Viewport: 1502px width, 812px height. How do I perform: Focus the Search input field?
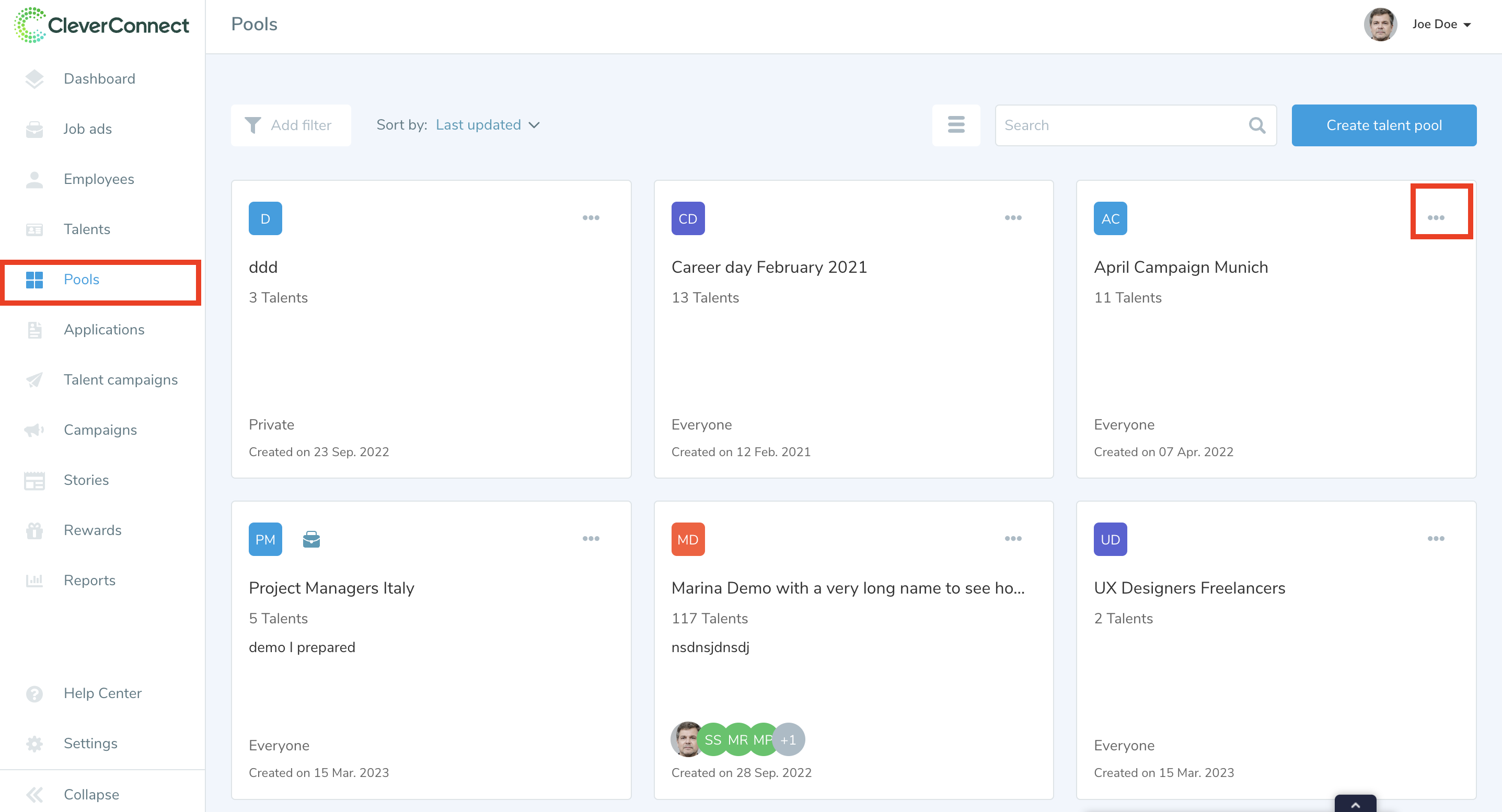(1119, 125)
